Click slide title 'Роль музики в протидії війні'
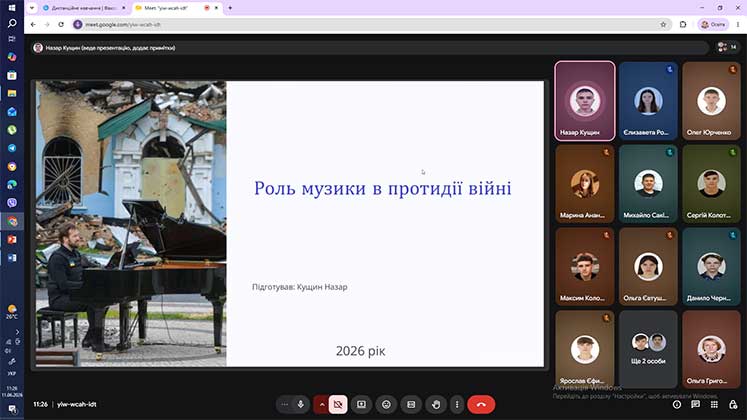 pyautogui.click(x=383, y=188)
